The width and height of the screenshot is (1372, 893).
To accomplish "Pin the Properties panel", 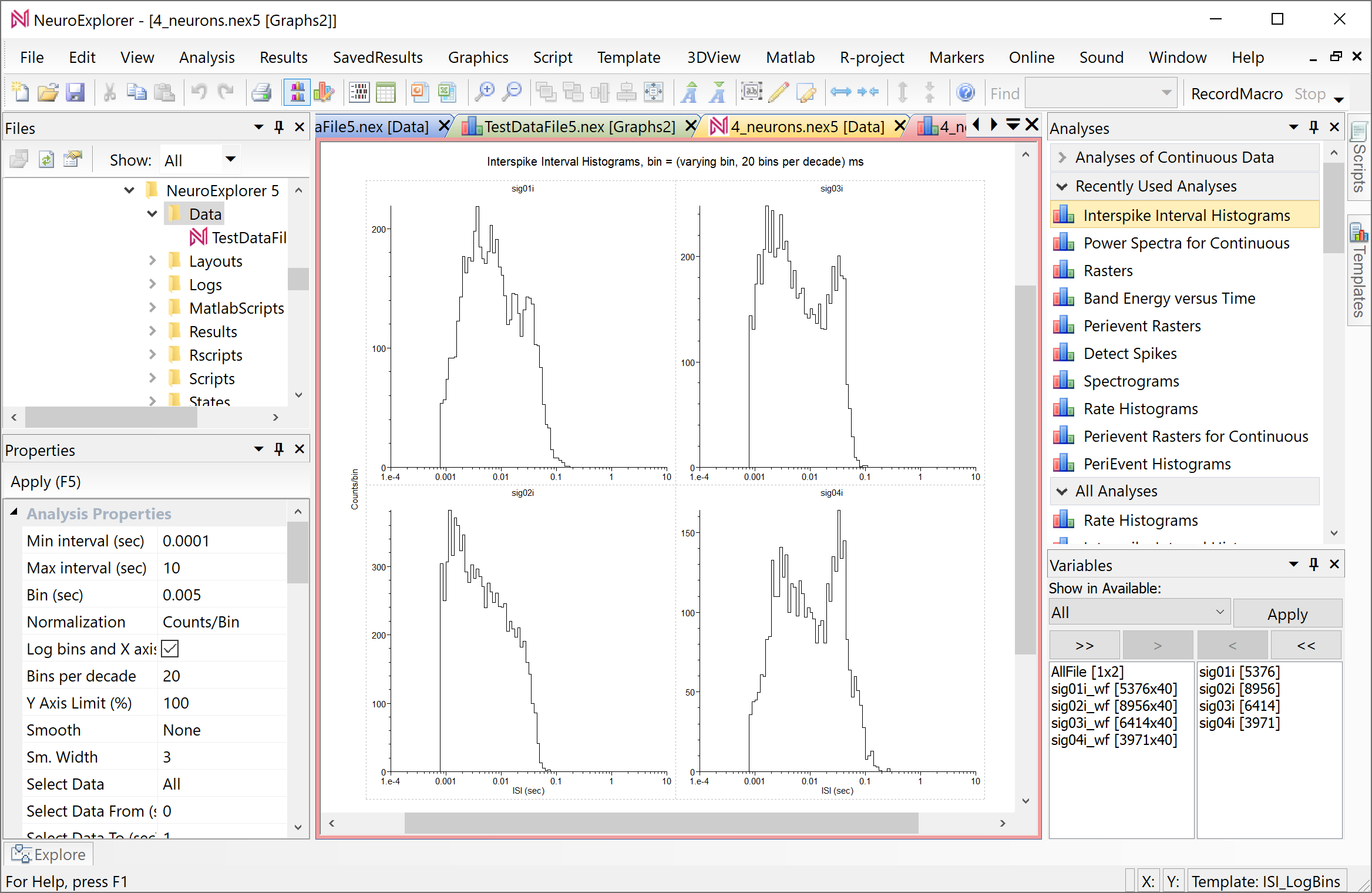I will click(278, 449).
